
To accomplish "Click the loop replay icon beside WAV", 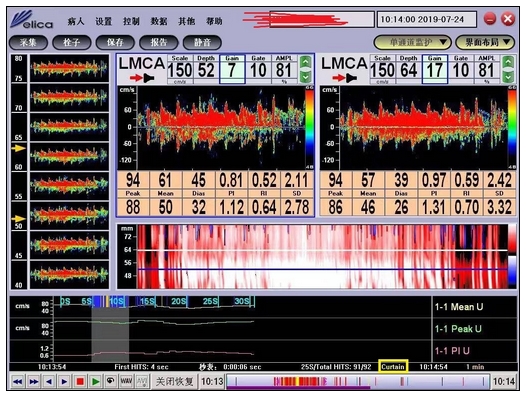I will 111,381.
